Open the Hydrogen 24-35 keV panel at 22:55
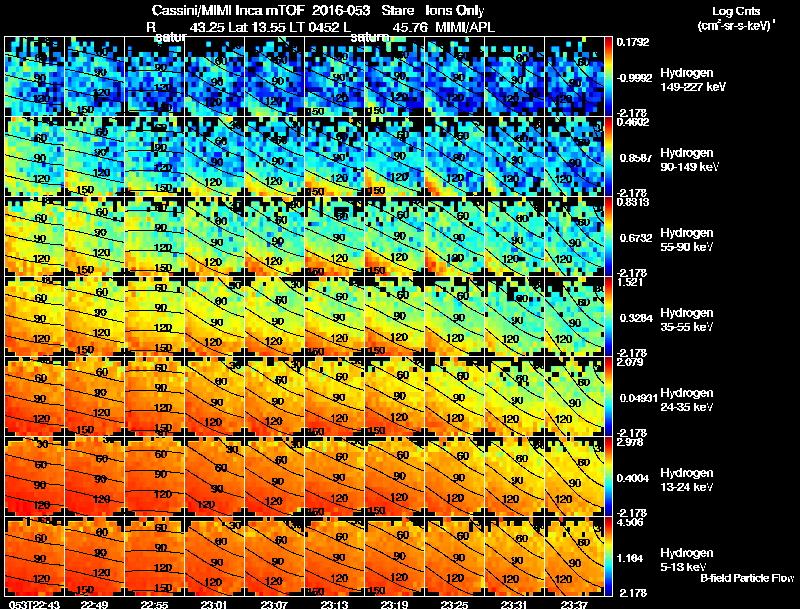Viewport: 800px width, 609px height. point(155,396)
